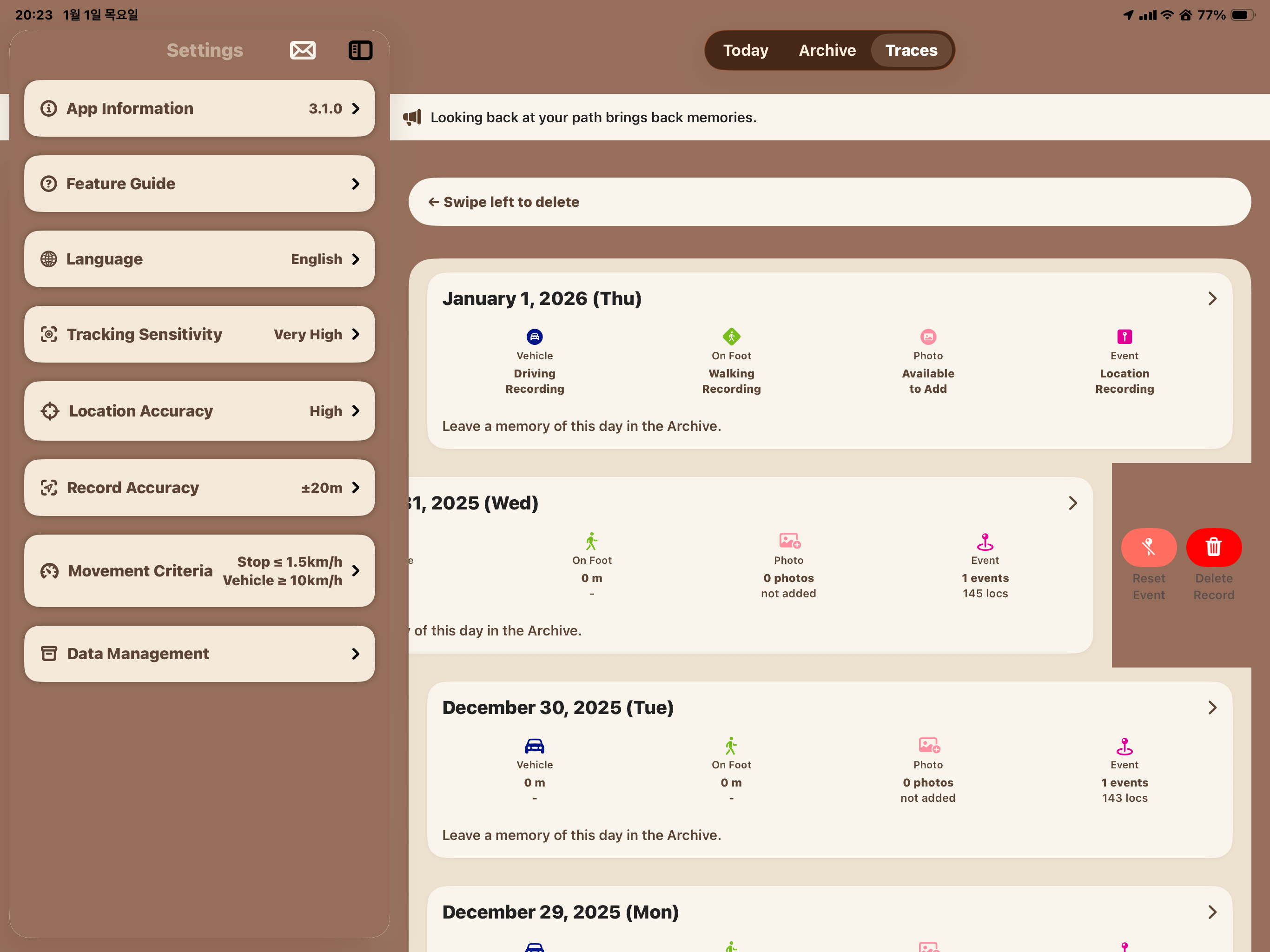Tap the version number 3.1.0
Viewport: 1270px width, 952px height.
[325, 108]
